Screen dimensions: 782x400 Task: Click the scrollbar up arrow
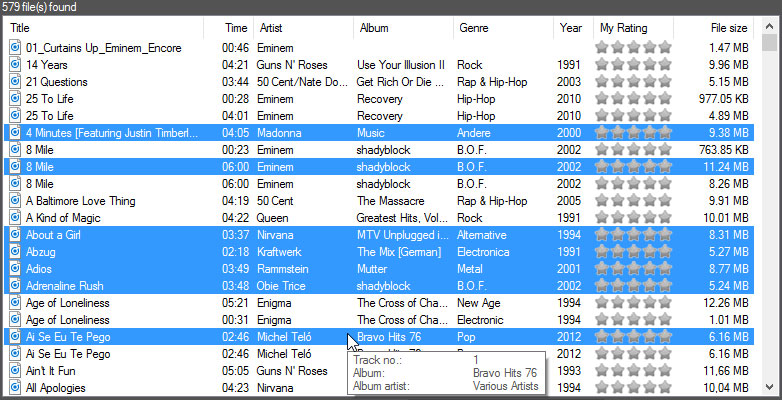tap(769, 25)
